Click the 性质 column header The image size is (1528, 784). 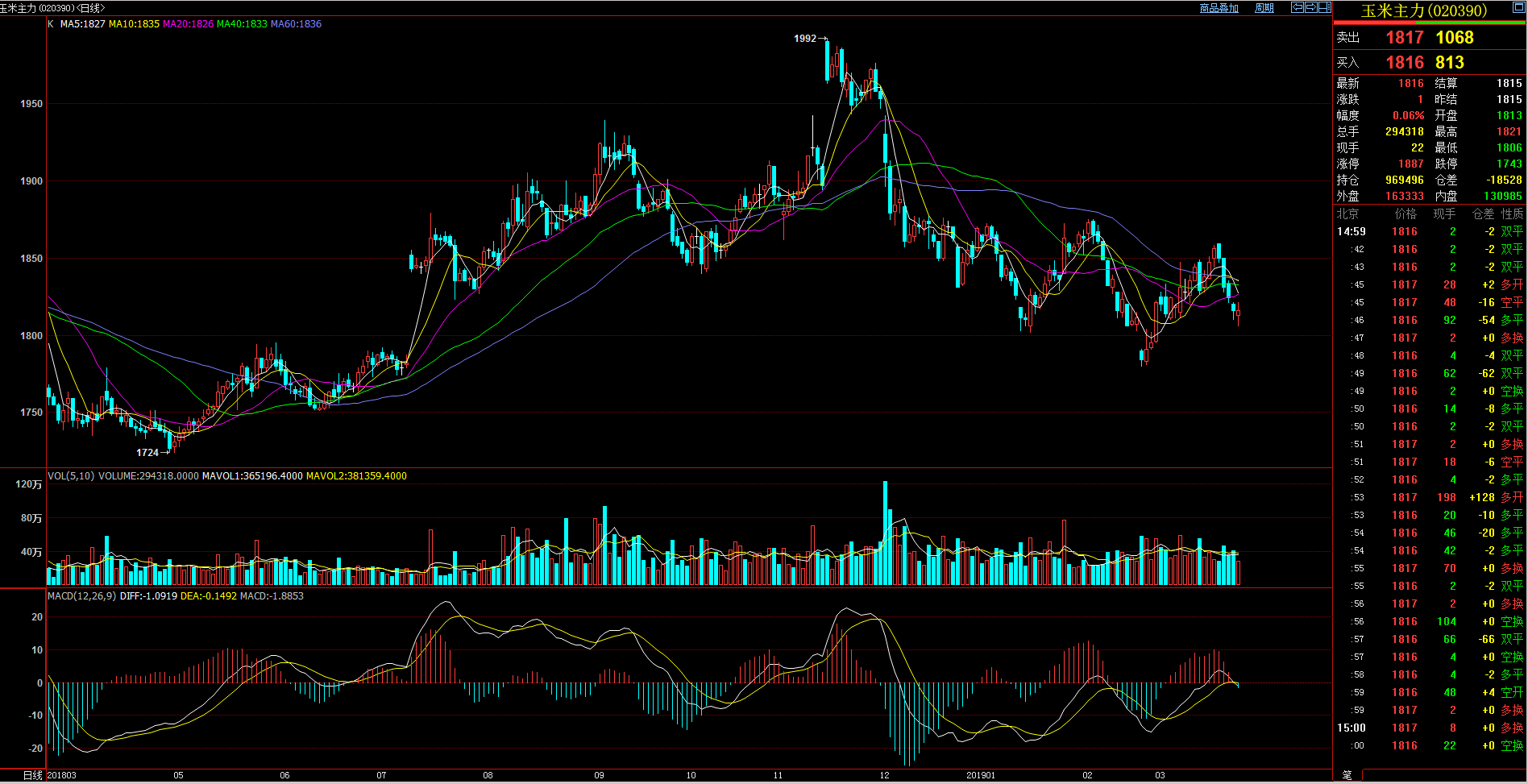(x=1512, y=214)
